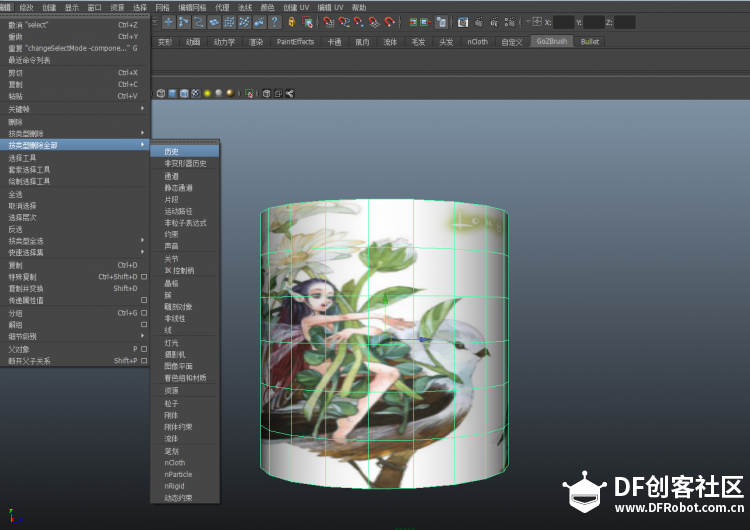Image resolution: width=750 pixels, height=530 pixels.
Task: Switch viewport to wireframe cube icon
Action: pyautogui.click(x=161, y=93)
